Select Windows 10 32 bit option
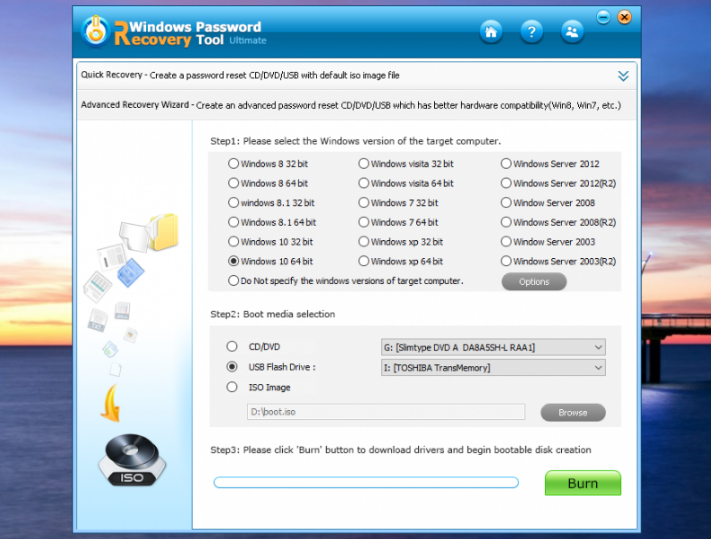711x539 pixels. tap(270, 242)
